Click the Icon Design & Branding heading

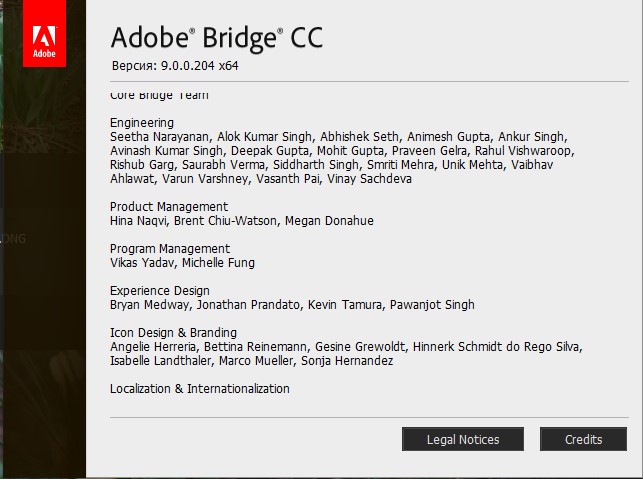(173, 333)
